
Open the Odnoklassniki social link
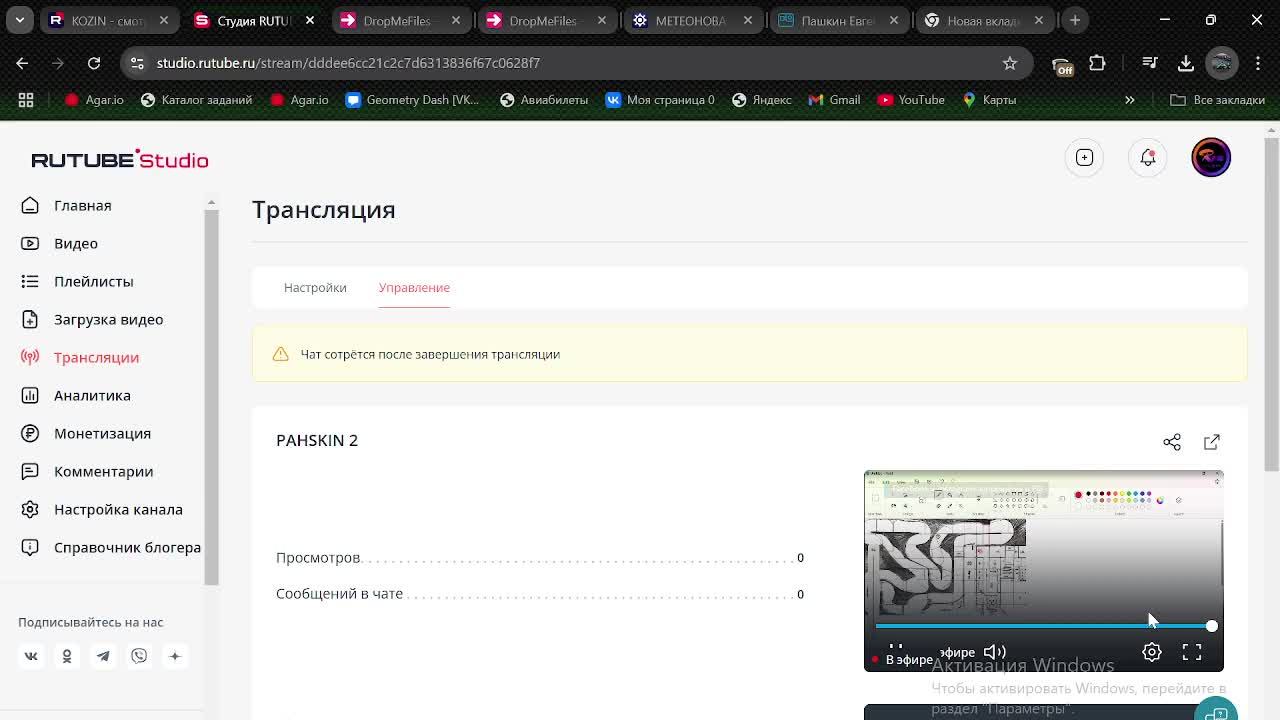67,656
